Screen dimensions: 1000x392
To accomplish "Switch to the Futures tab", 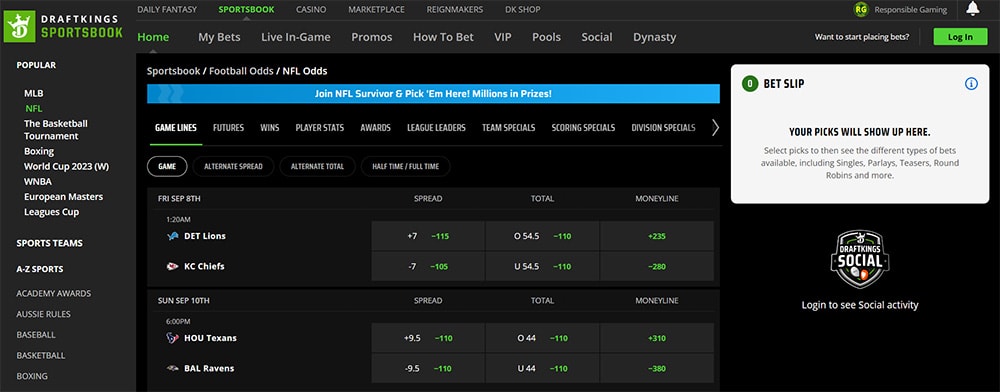I will pyautogui.click(x=228, y=127).
